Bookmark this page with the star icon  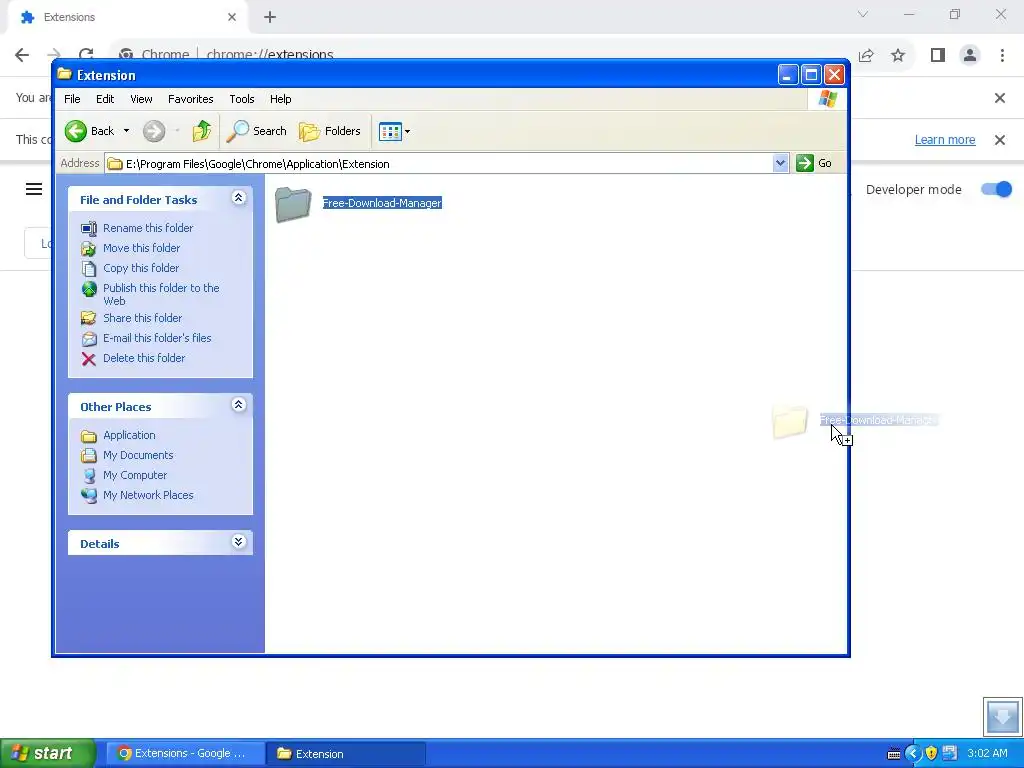pyautogui.click(x=898, y=56)
